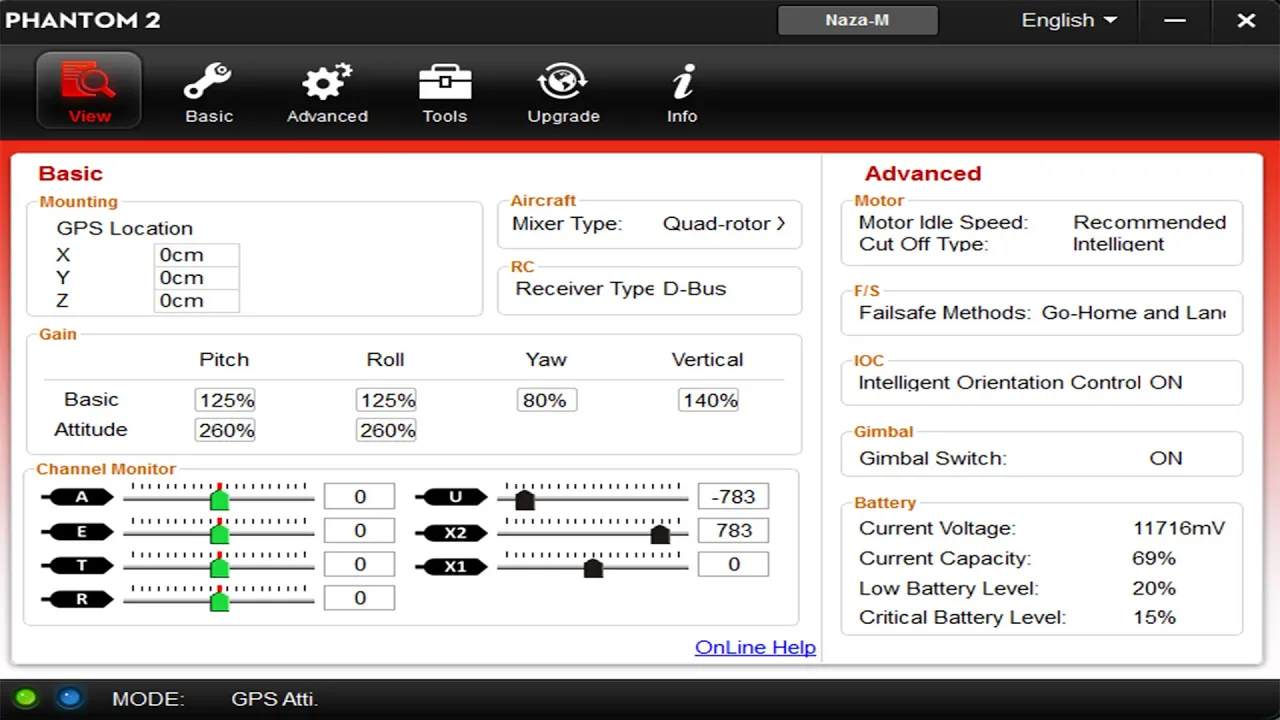Click the Basic Vertical gain 140% field
This screenshot has height=720, width=1280.
coord(709,400)
